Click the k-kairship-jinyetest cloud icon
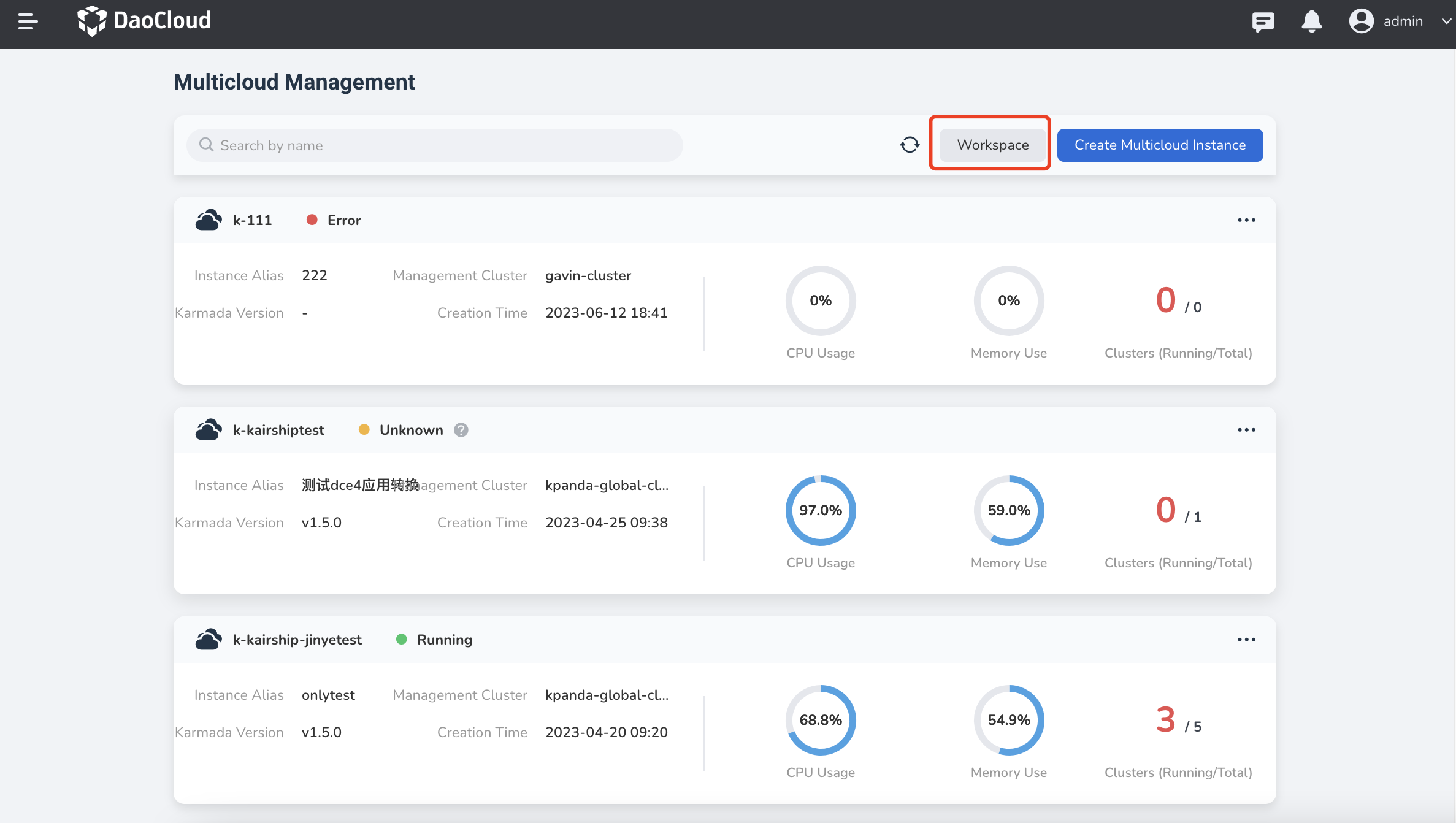Image resolution: width=1456 pixels, height=823 pixels. 209,639
